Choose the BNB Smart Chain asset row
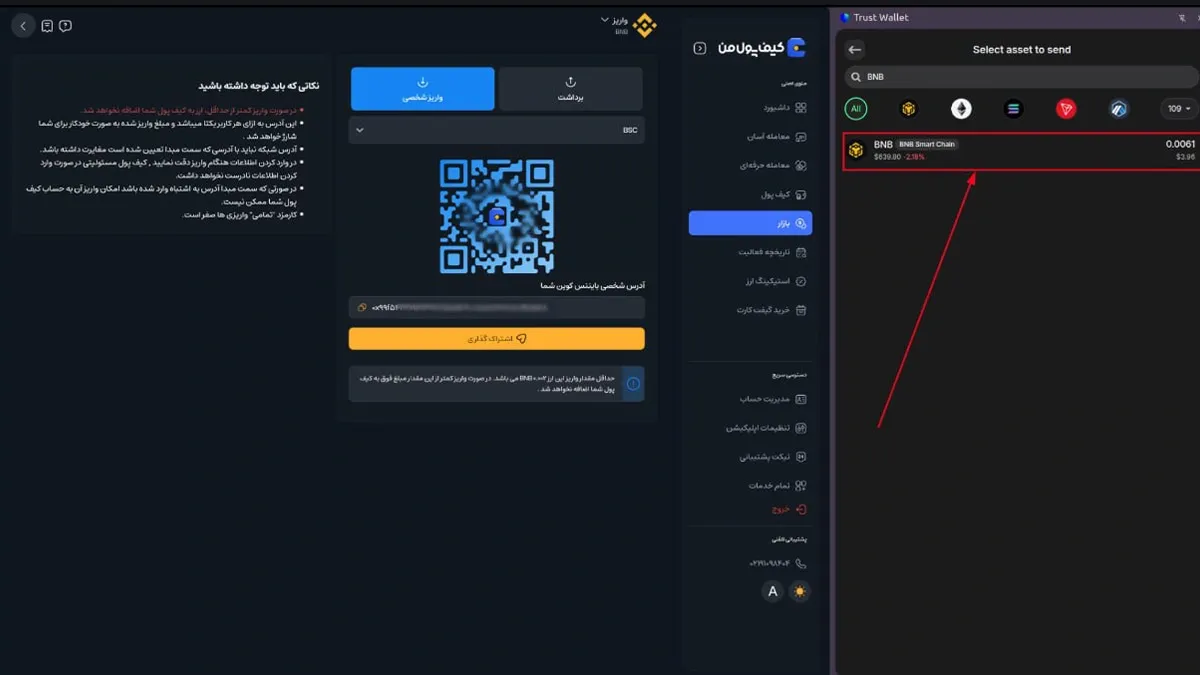The height and width of the screenshot is (675, 1200). click(x=1020, y=150)
